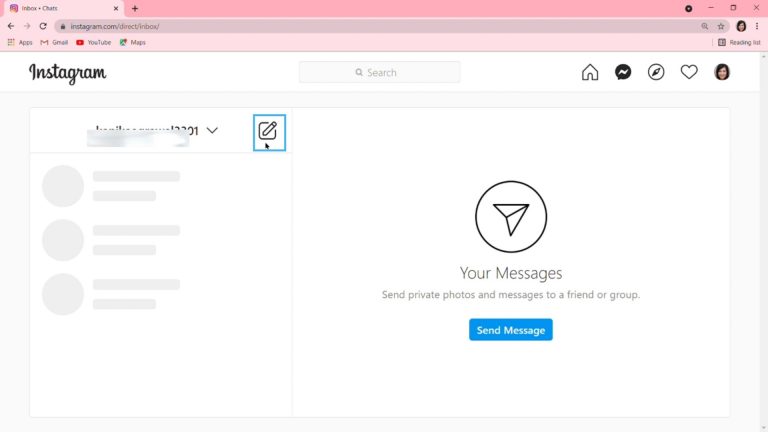Click the paper plane messages icon

(510, 217)
